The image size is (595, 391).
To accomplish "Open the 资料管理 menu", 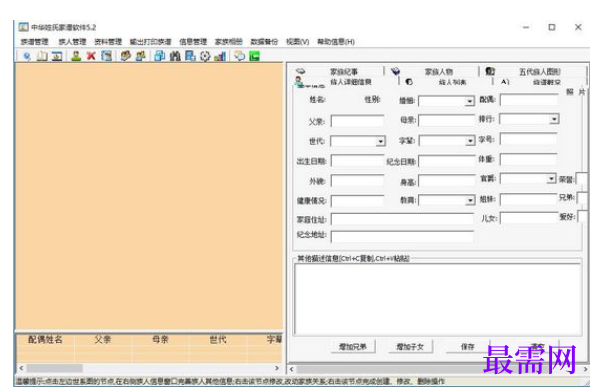I will pos(108,42).
